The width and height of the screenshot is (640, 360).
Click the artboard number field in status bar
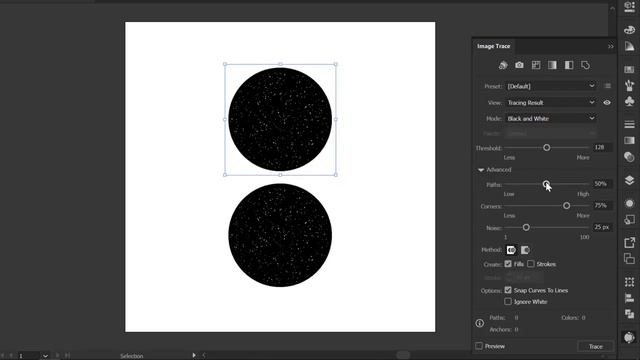[x=29, y=356]
